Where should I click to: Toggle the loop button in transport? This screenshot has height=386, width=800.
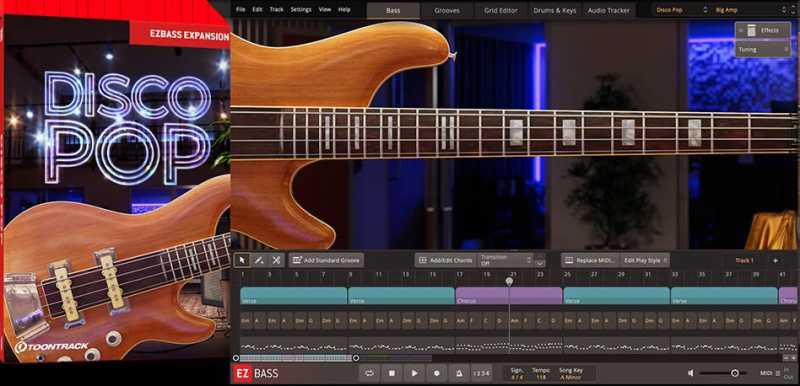coord(369,373)
